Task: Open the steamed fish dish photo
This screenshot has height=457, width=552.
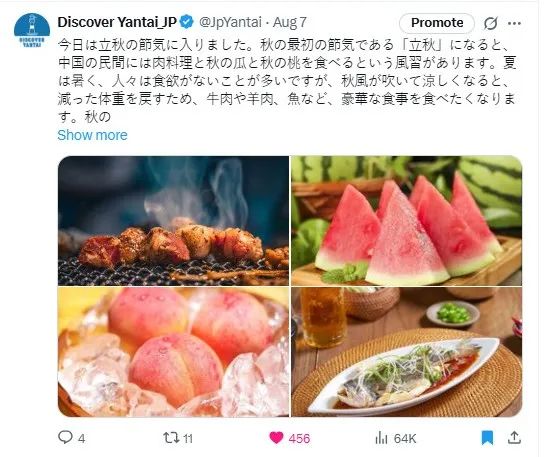Action: click(407, 352)
